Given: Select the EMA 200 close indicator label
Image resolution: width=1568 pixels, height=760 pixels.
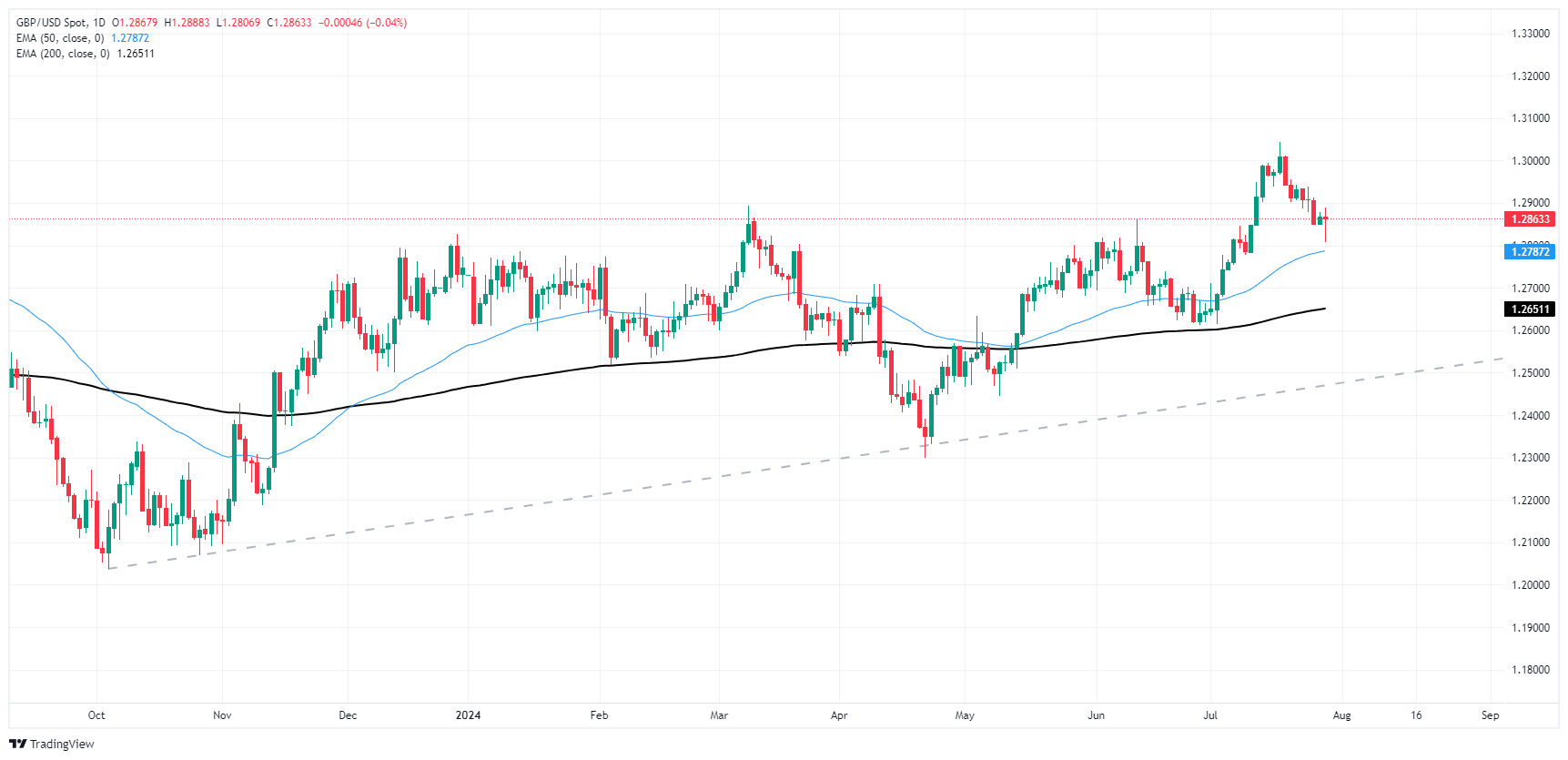Looking at the screenshot, I should 63,54.
